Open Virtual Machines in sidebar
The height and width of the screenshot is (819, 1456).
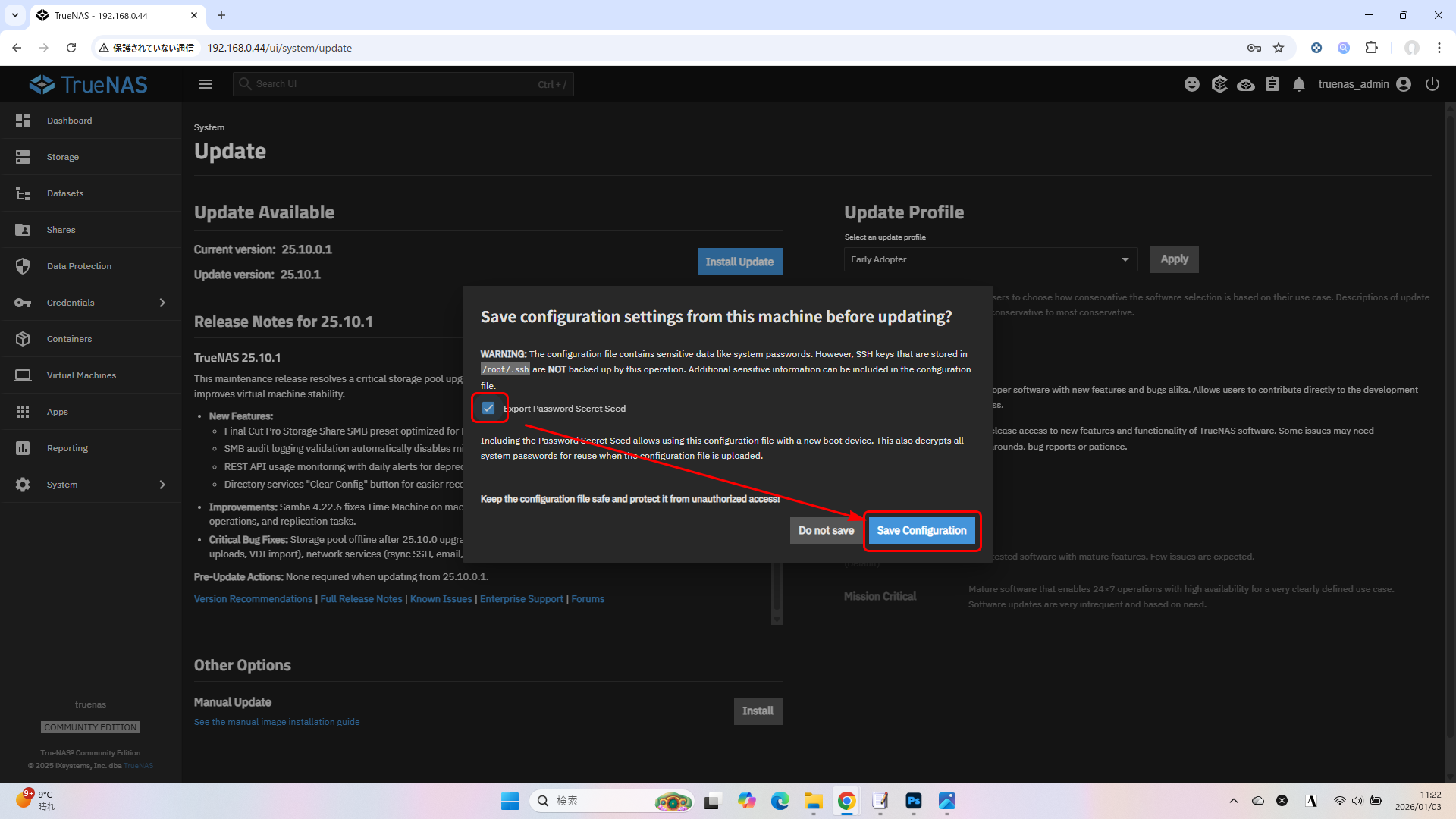[81, 375]
